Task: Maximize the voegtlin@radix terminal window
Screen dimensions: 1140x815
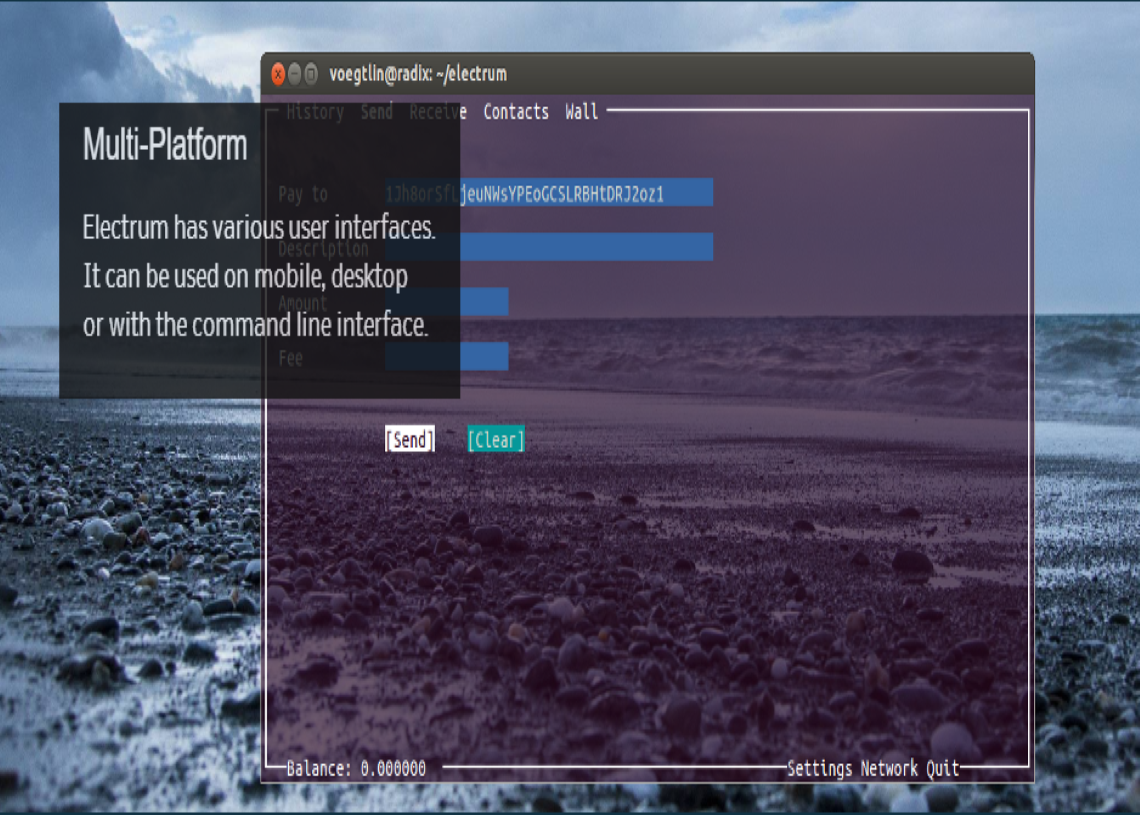Action: coord(311,73)
